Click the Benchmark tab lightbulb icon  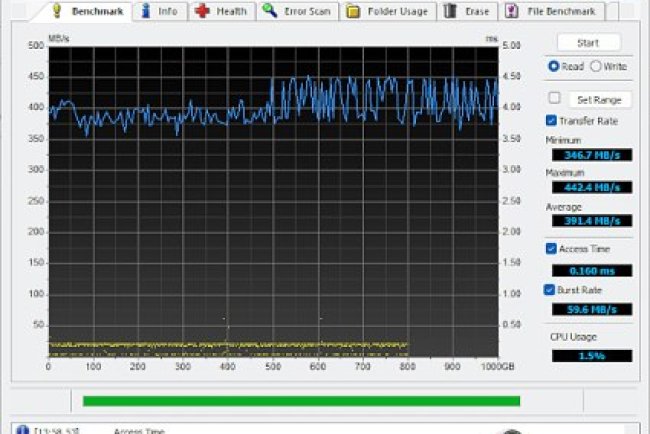point(56,11)
